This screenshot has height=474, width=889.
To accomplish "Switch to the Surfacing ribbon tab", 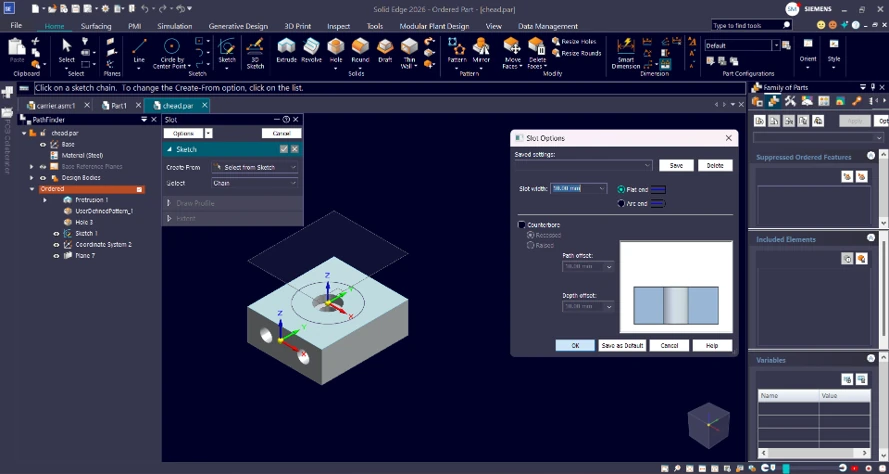I will coord(96,26).
